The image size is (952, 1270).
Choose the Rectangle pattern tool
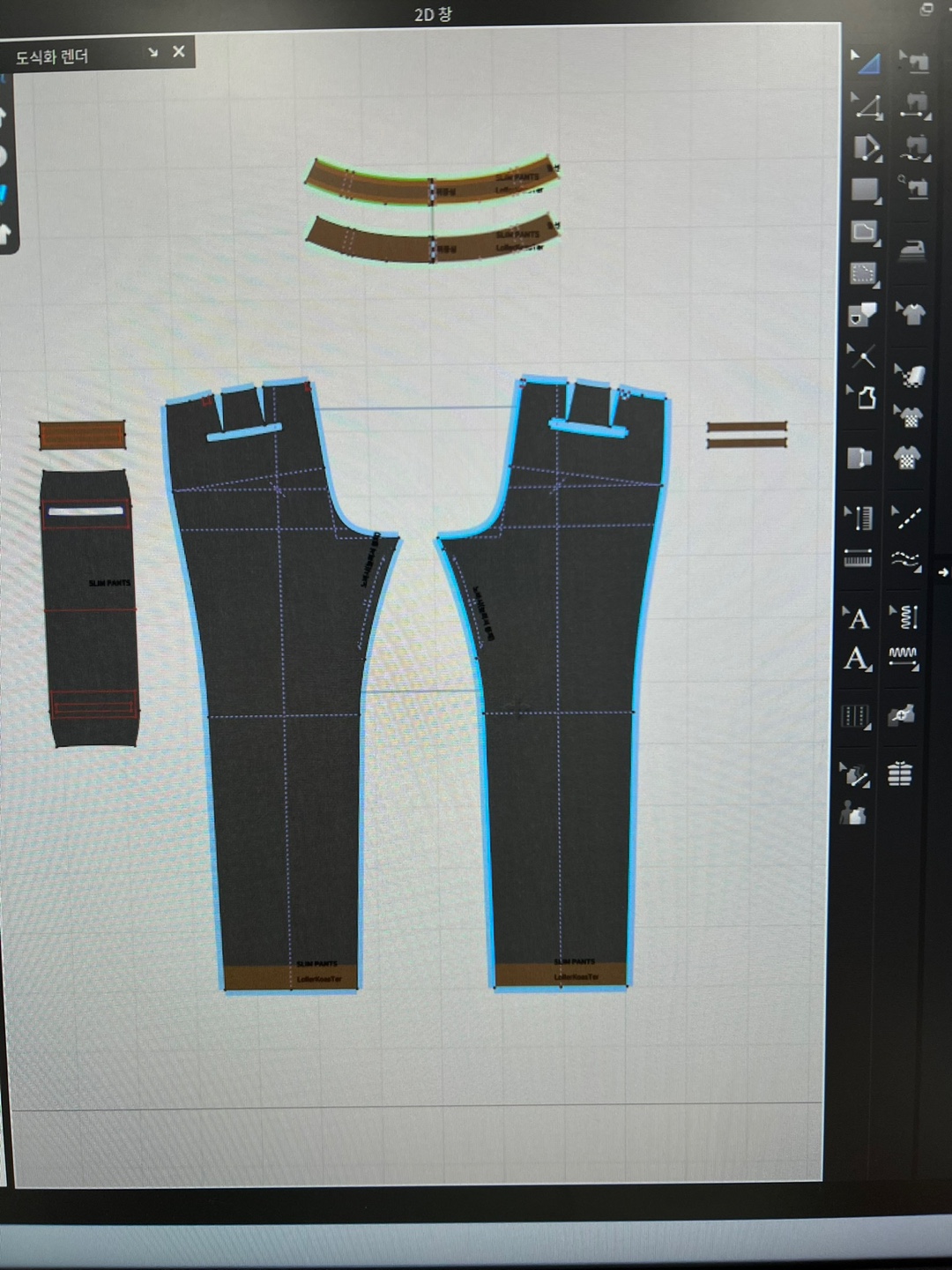point(865,190)
